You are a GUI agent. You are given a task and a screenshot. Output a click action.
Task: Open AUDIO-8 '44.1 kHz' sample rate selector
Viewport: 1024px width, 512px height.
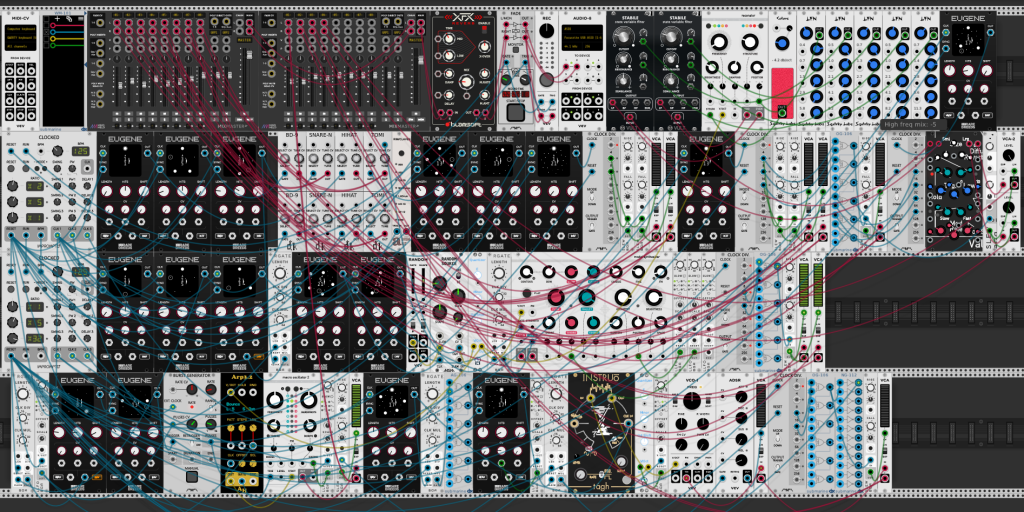point(571,46)
